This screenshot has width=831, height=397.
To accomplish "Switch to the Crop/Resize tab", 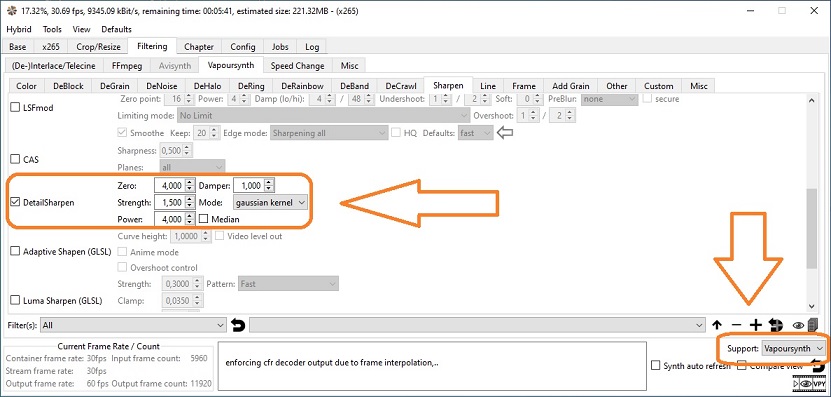I will (98, 47).
